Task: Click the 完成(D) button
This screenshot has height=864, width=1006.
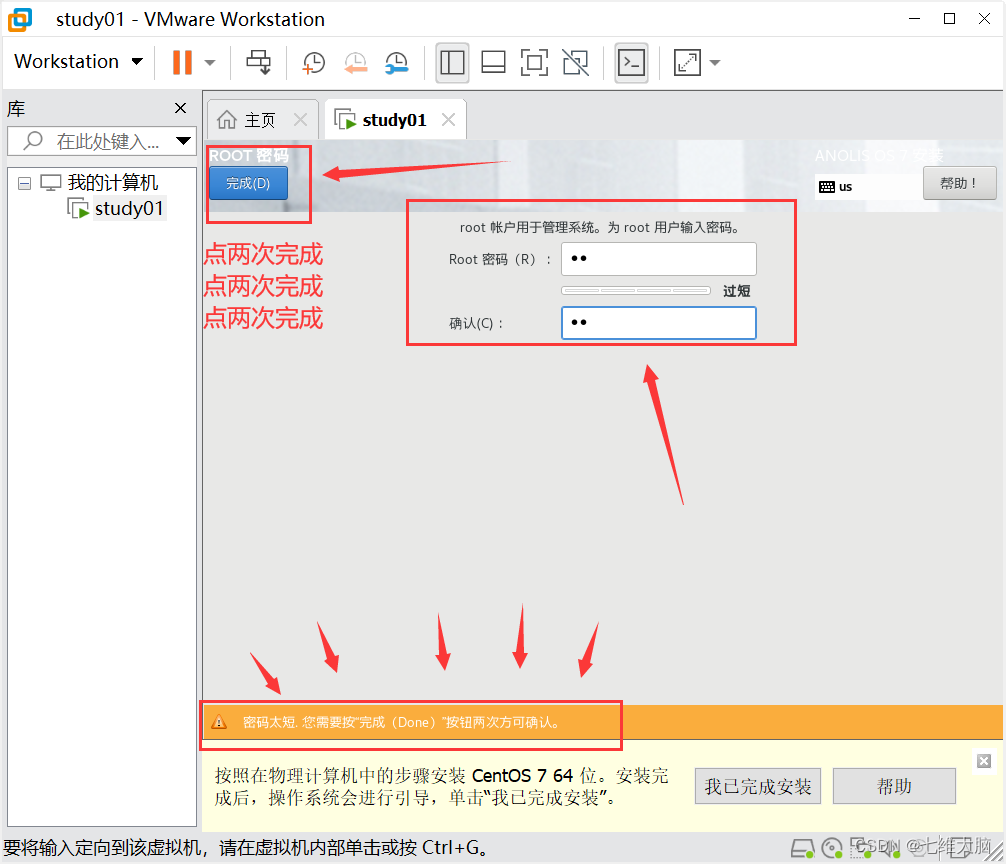Action: 248,183
